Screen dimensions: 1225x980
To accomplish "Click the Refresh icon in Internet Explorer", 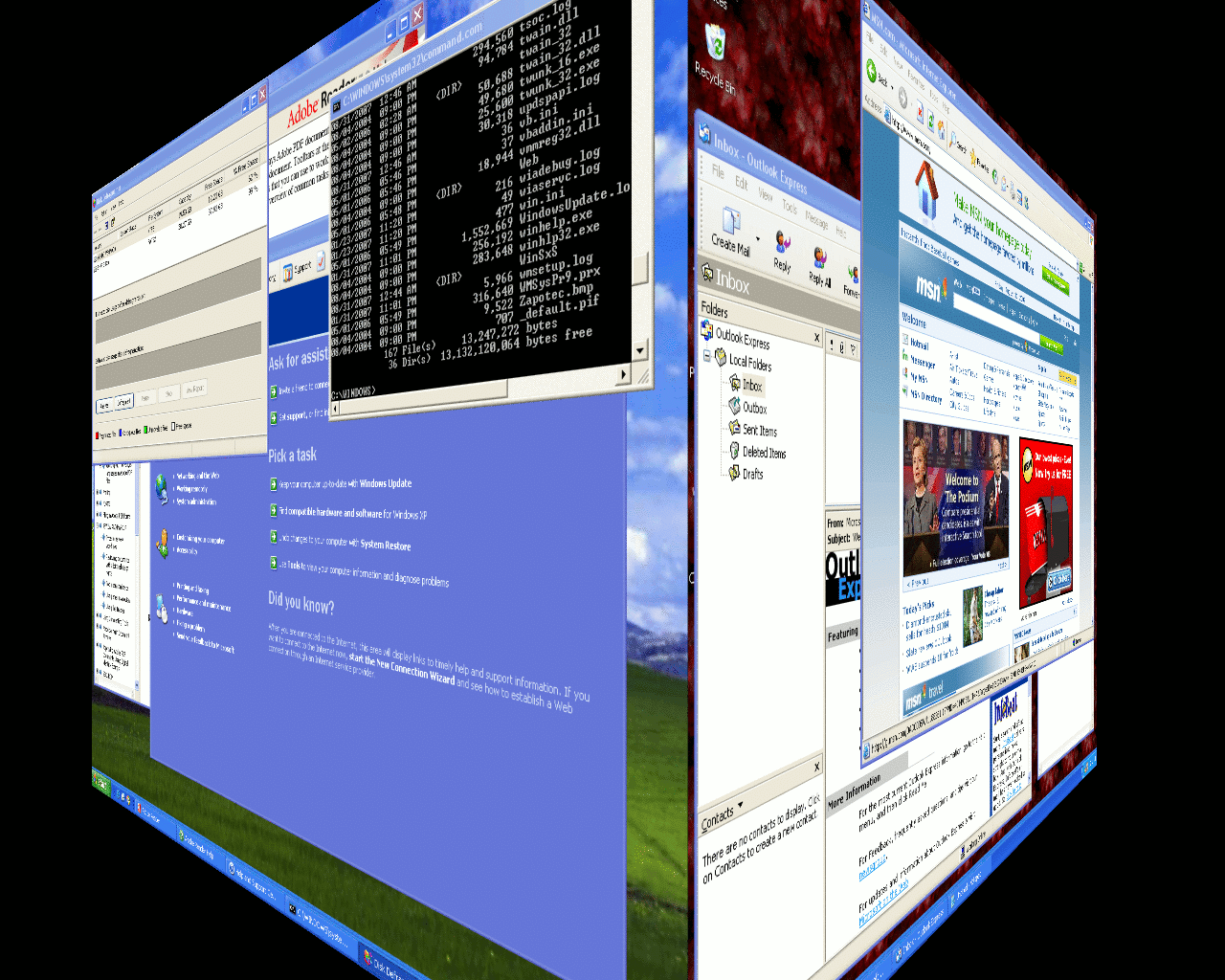I will point(930,123).
